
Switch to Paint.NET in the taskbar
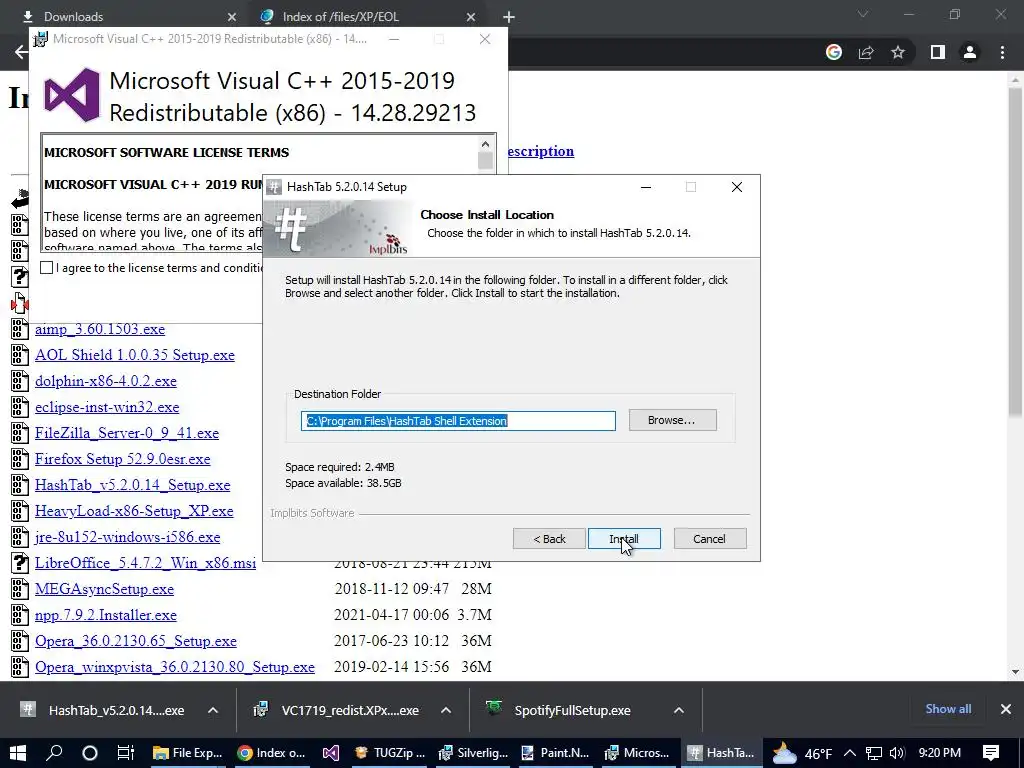(556, 753)
